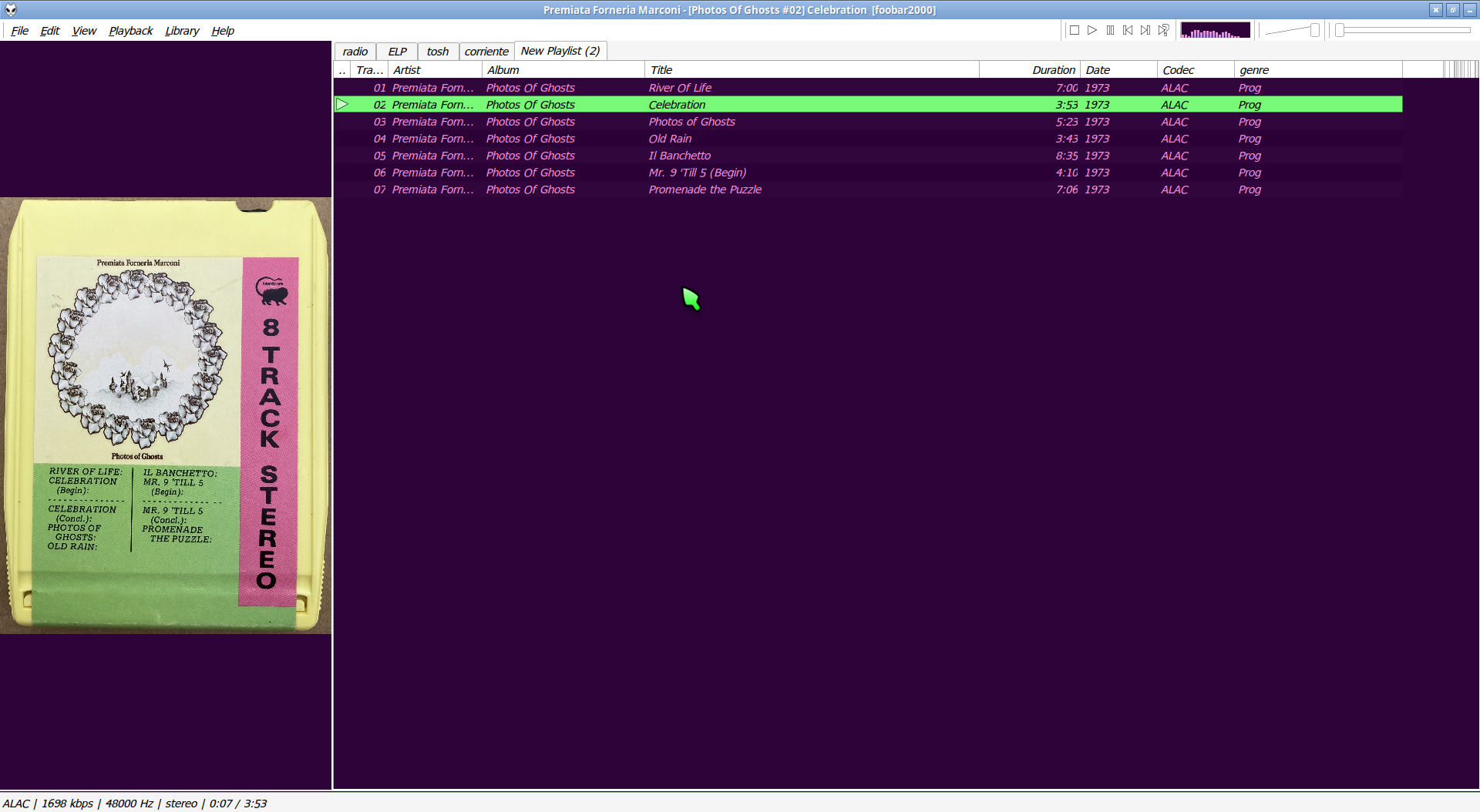The width and height of the screenshot is (1480, 812).
Task: Click the 7:06 duration cell
Action: pyautogui.click(x=1067, y=190)
